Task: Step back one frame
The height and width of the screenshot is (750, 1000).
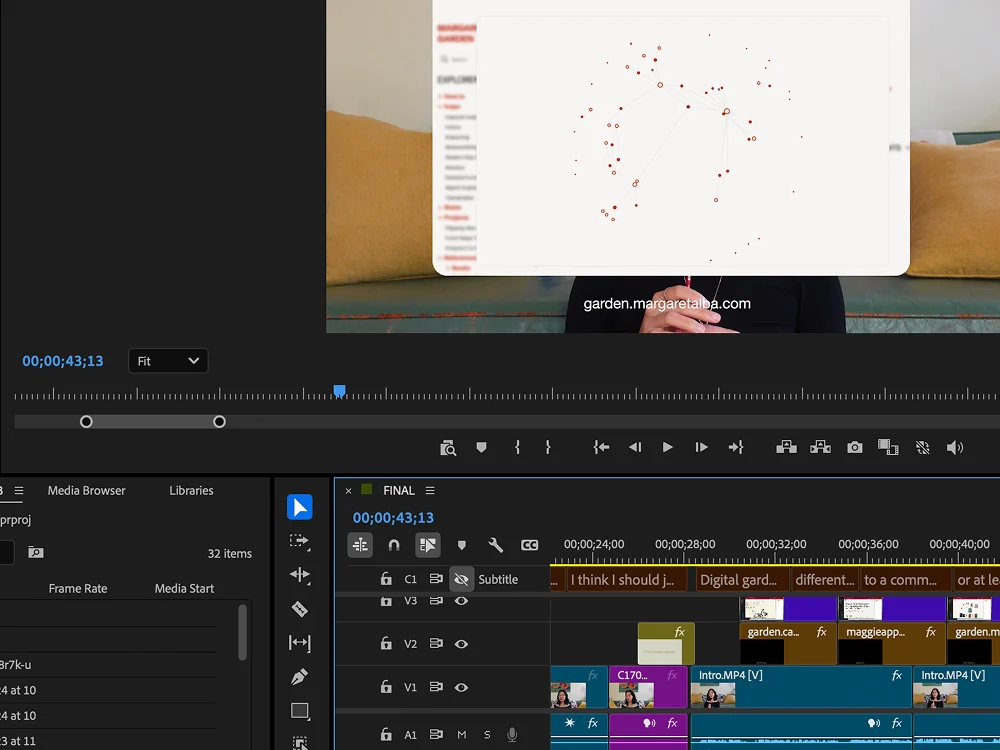Action: point(635,447)
